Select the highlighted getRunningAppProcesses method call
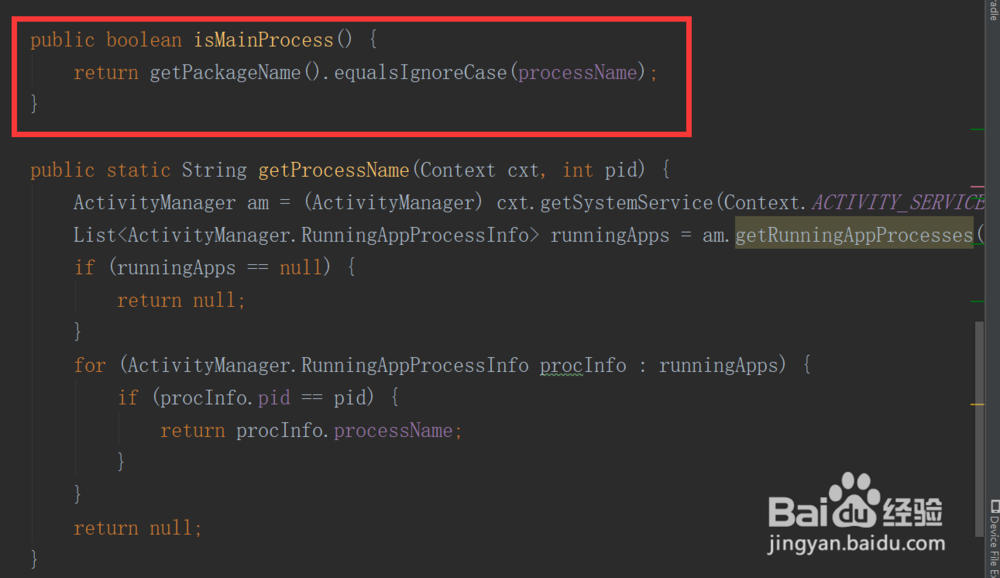Viewport: 1000px width, 578px height. click(855, 234)
